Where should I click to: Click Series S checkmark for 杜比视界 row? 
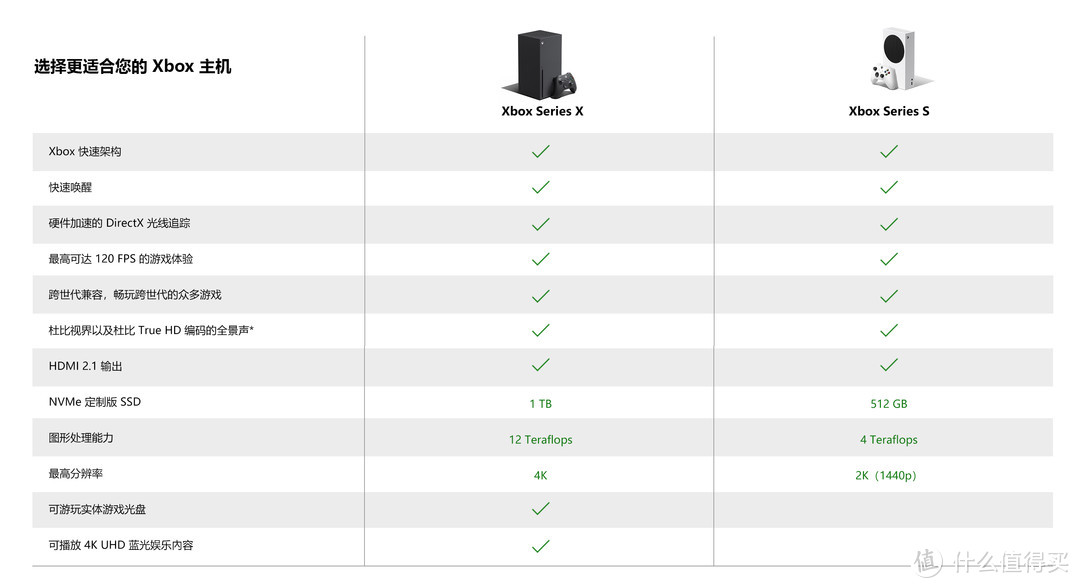[889, 330]
